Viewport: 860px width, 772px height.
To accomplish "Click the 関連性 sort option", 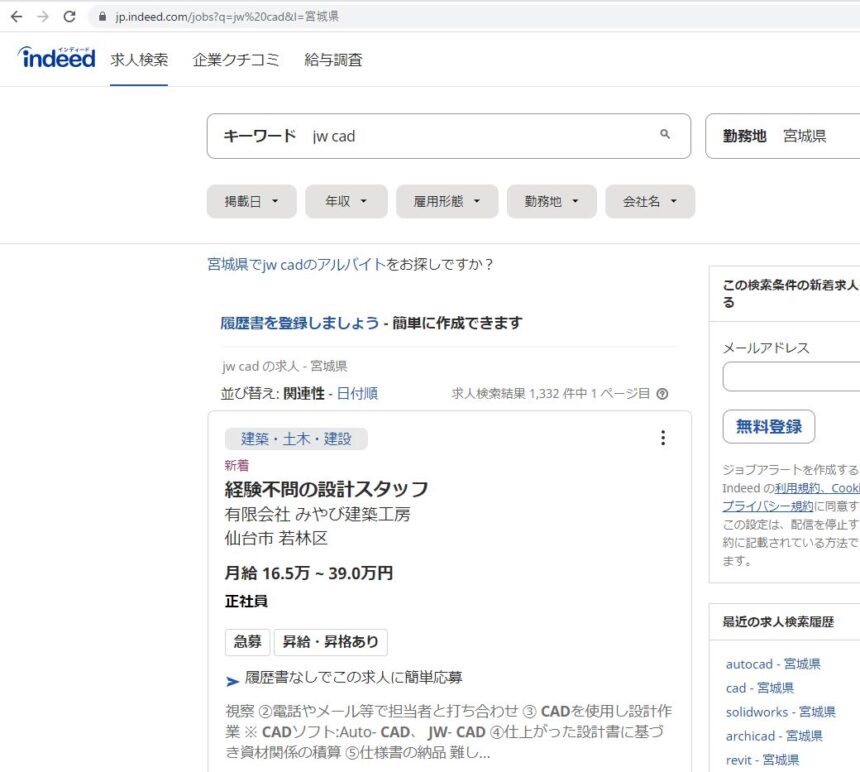I will [x=304, y=394].
